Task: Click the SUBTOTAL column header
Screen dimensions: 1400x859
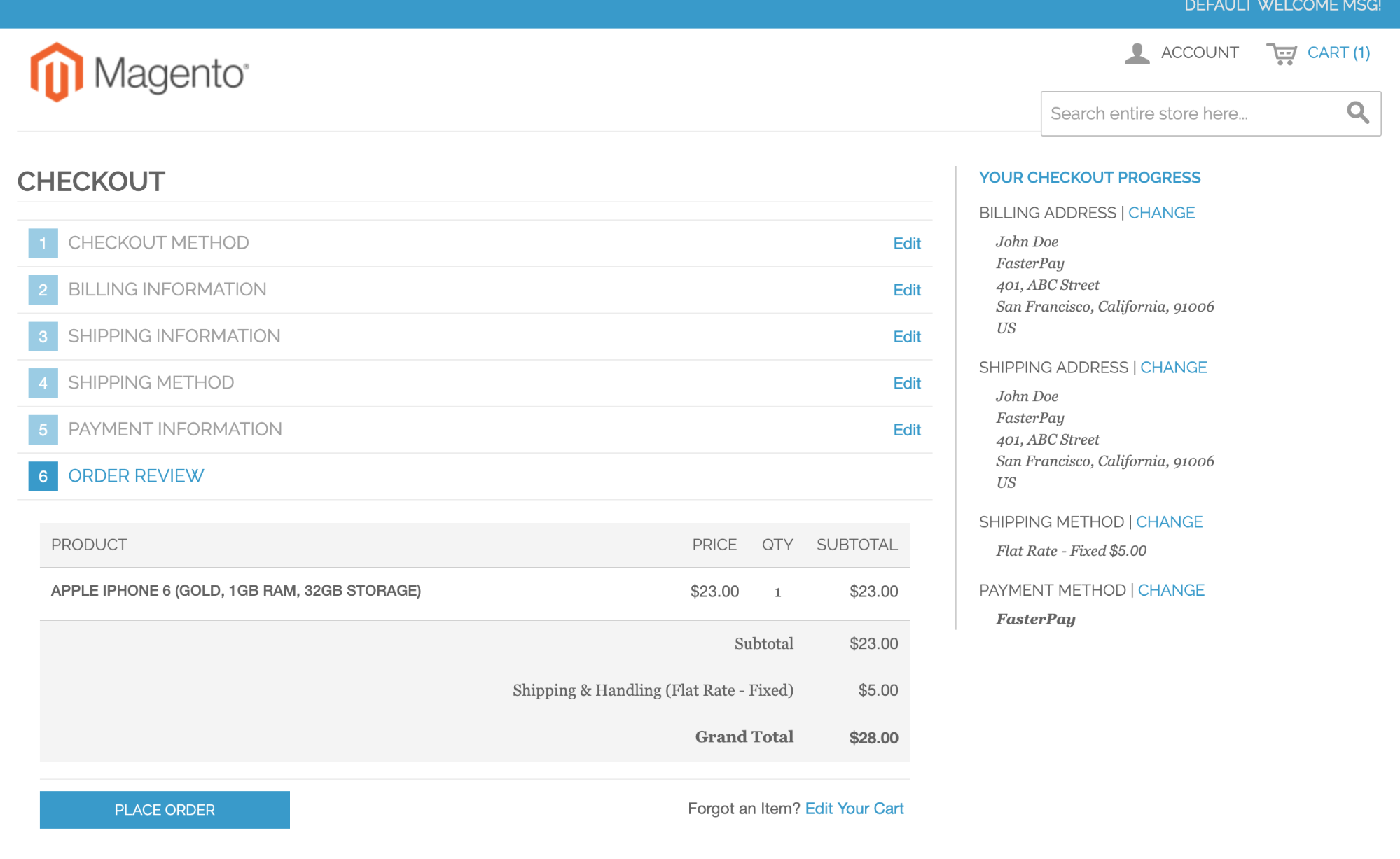Action: pos(857,545)
